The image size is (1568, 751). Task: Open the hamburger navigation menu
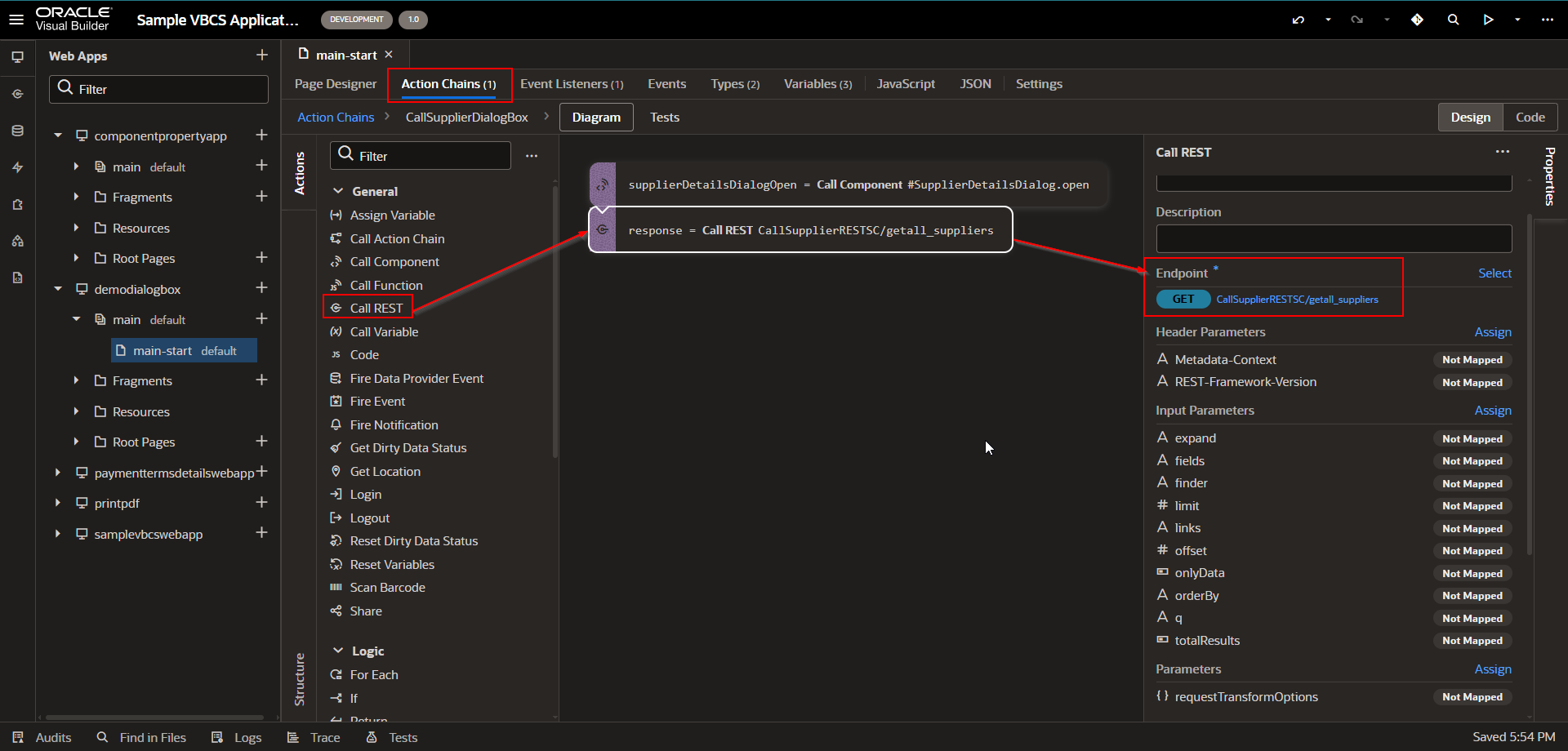click(16, 19)
